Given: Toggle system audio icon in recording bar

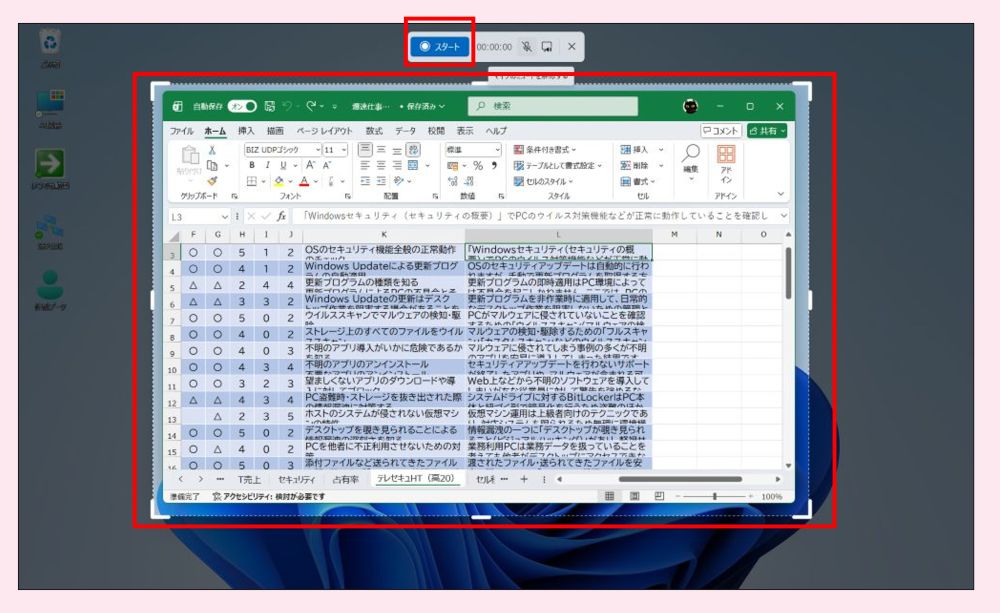Looking at the screenshot, I should pos(547,46).
